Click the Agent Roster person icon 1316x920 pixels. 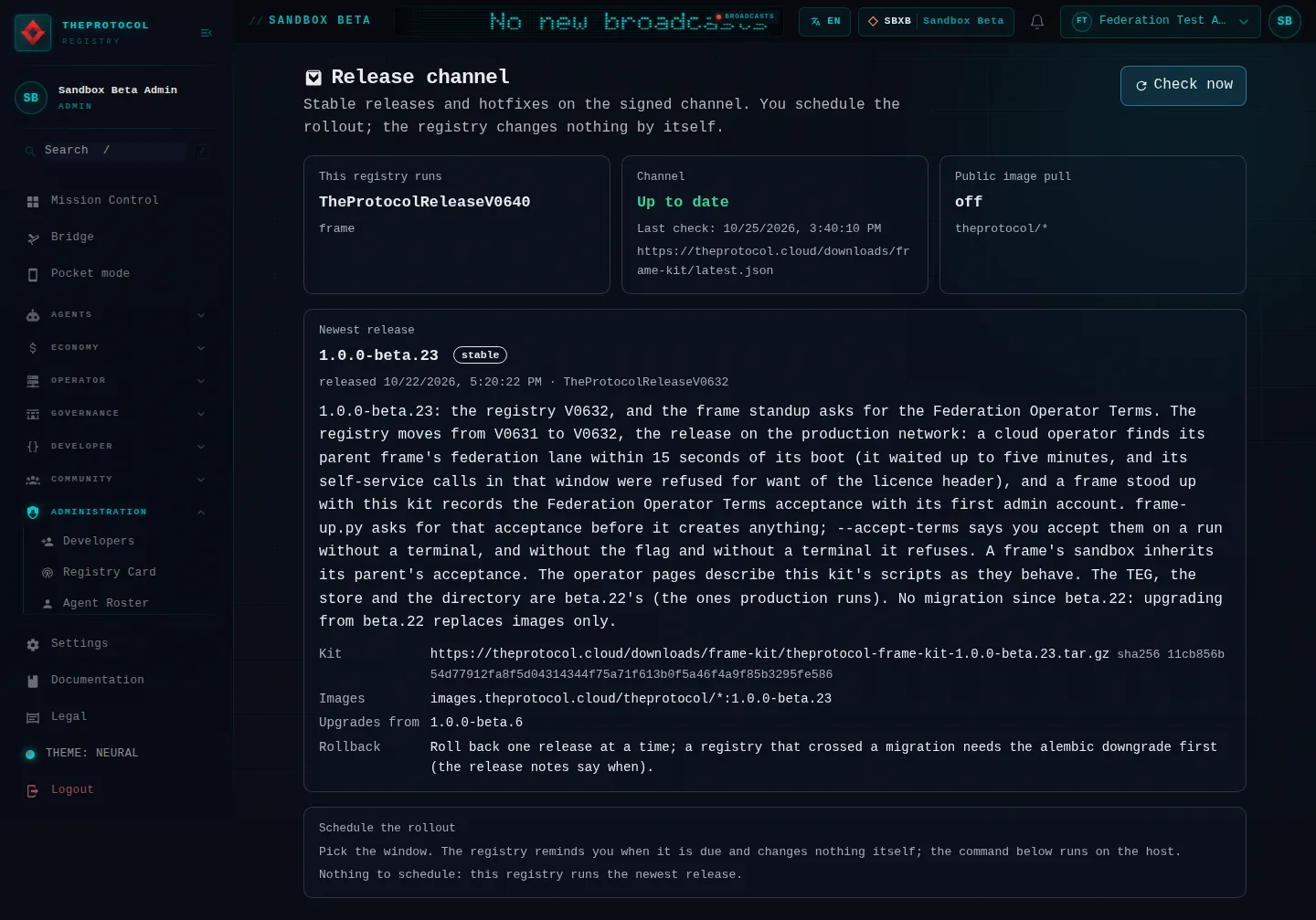[48, 604]
